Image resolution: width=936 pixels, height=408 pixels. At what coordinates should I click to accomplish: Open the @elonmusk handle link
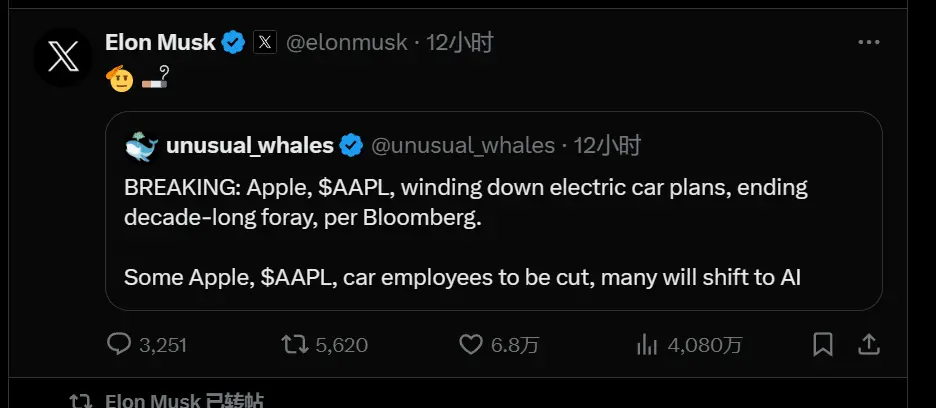coord(347,42)
